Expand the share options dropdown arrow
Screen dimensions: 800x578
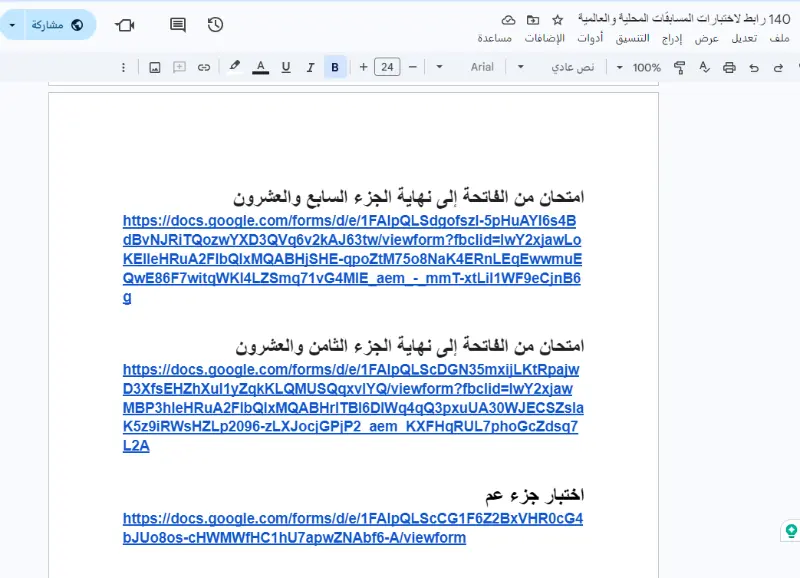pos(12,24)
